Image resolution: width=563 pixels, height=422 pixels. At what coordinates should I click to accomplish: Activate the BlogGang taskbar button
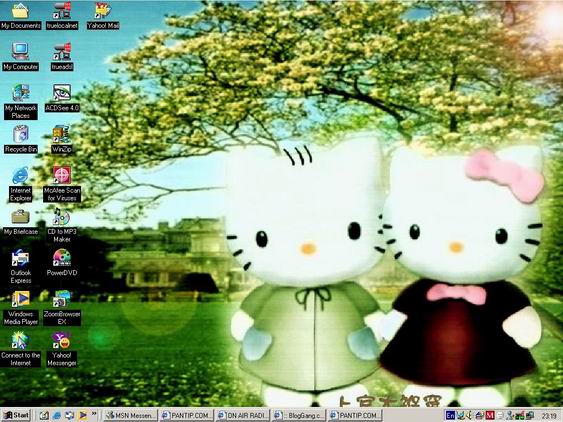(298, 416)
